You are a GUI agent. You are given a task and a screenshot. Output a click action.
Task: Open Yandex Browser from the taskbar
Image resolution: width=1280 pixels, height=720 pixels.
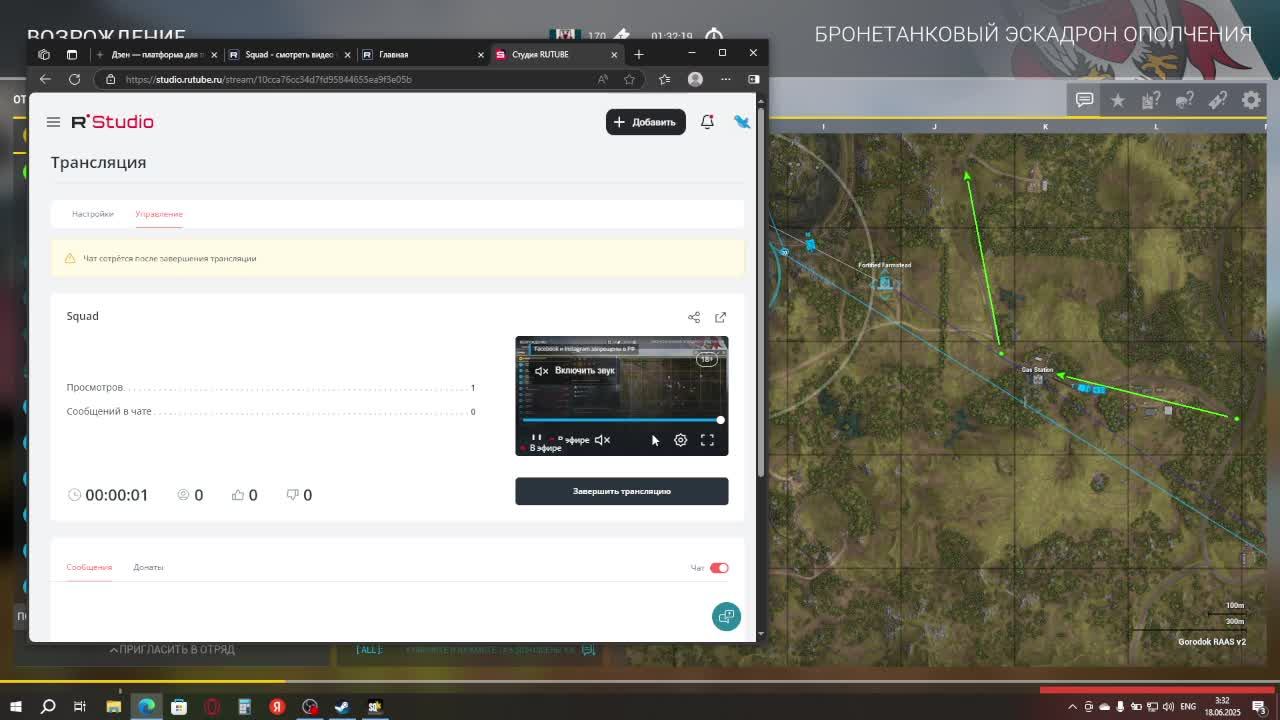277,707
